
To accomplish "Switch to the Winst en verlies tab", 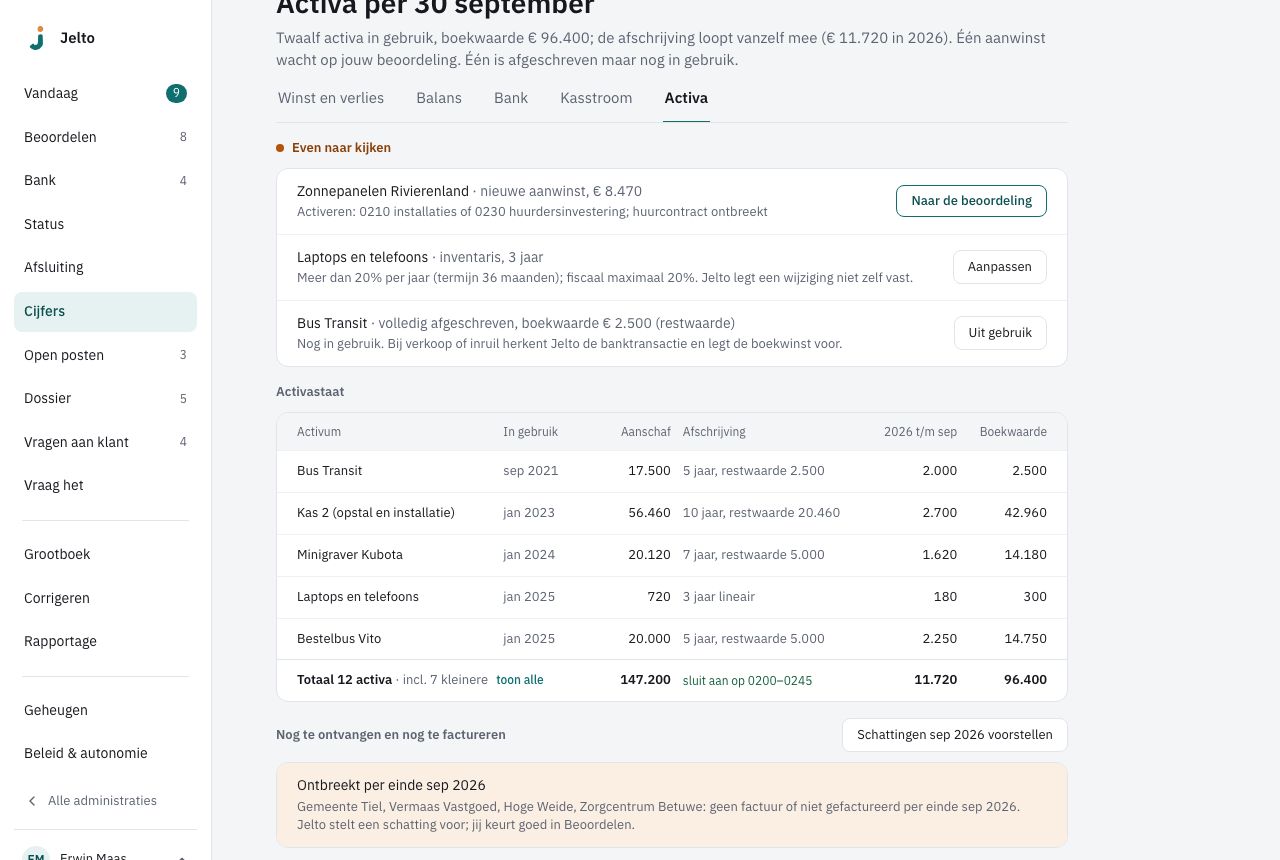I will point(331,98).
